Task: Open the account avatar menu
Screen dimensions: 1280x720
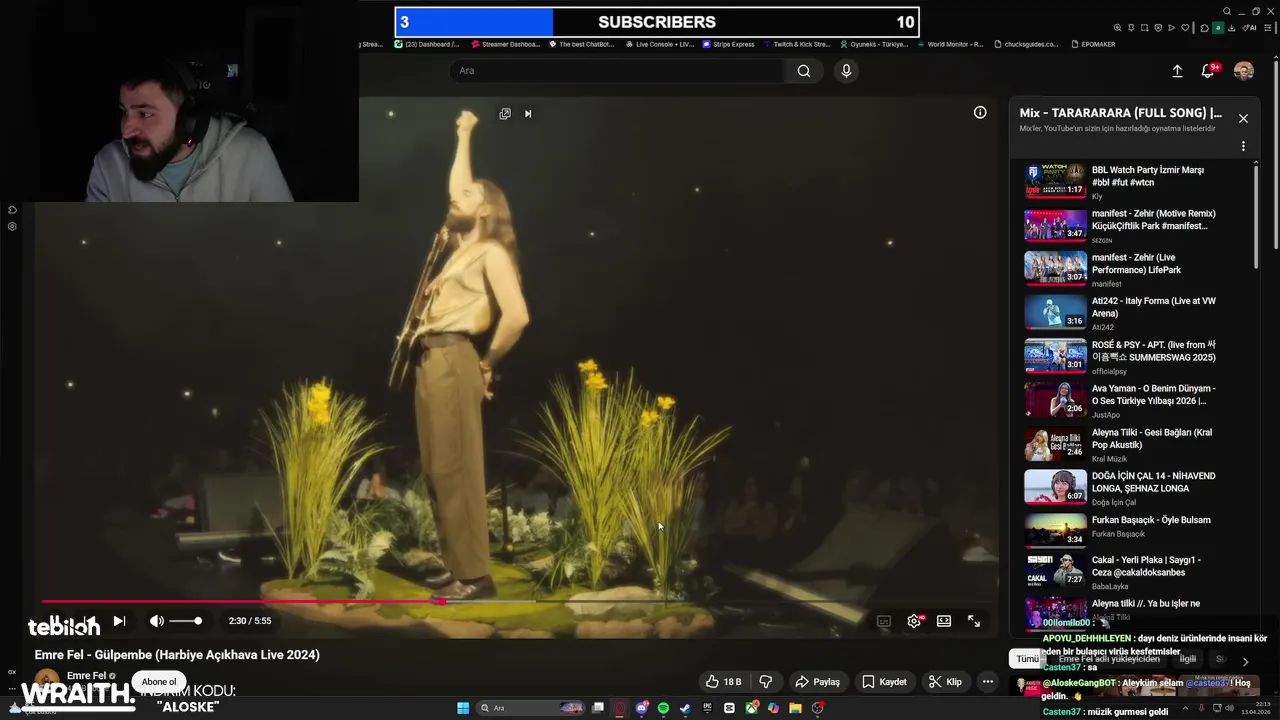Action: coord(1244,71)
